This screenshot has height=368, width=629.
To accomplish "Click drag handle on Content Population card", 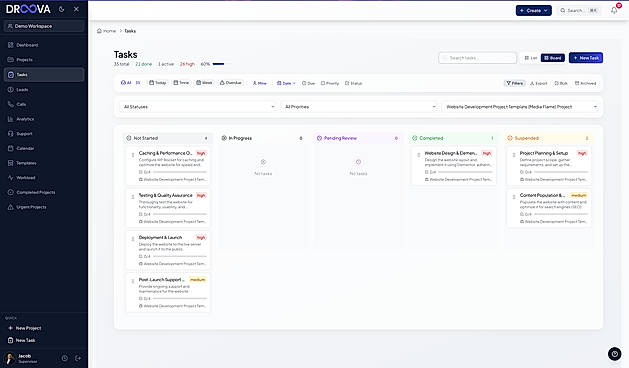I will (x=514, y=197).
